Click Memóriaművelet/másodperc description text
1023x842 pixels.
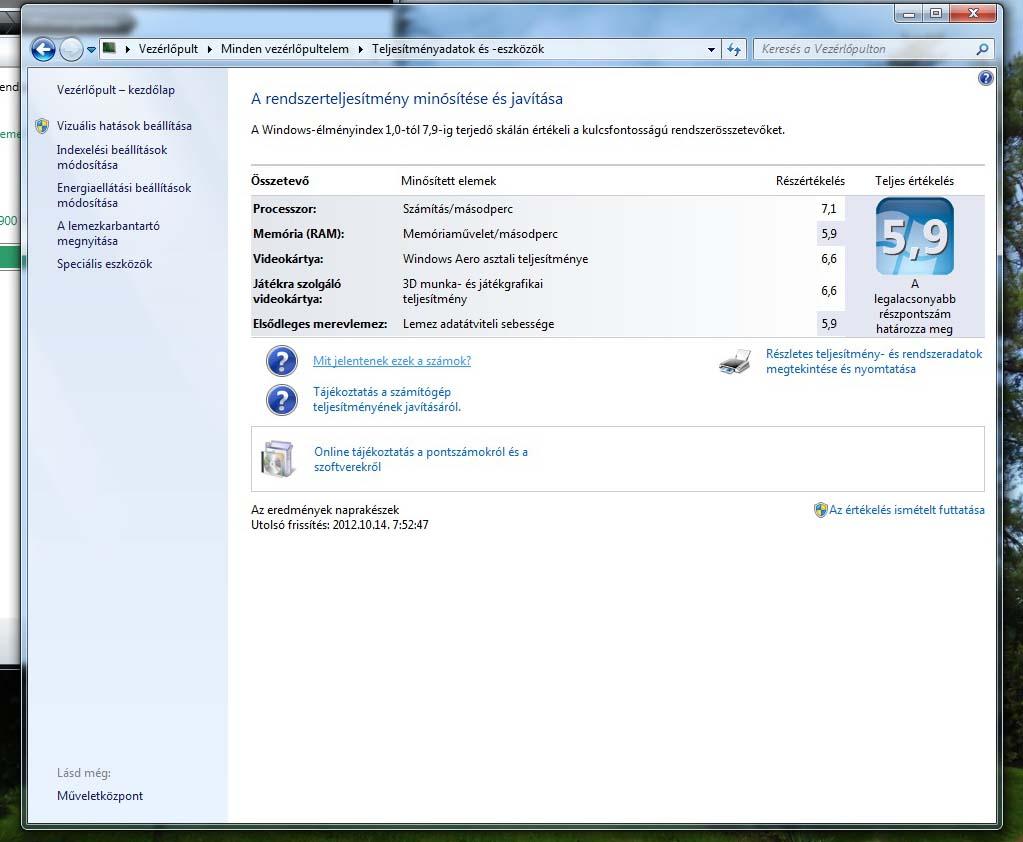point(480,233)
